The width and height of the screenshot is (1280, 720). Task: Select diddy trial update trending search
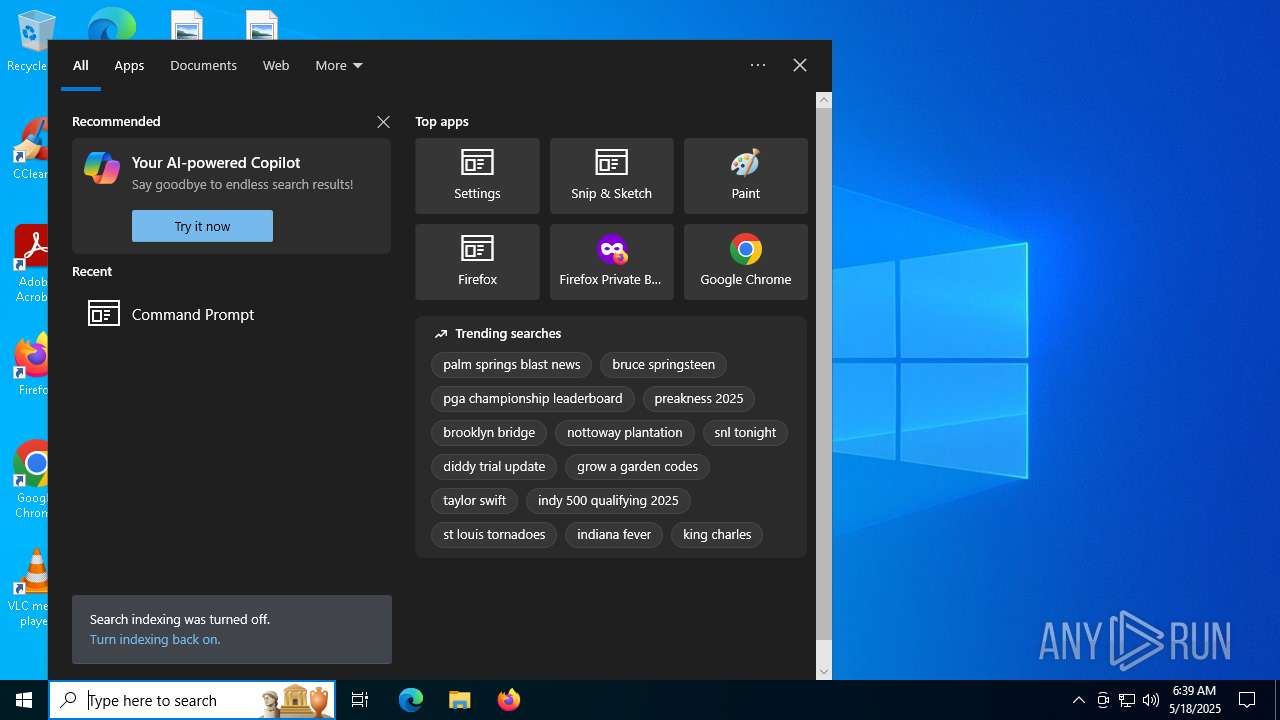pyautogui.click(x=494, y=467)
